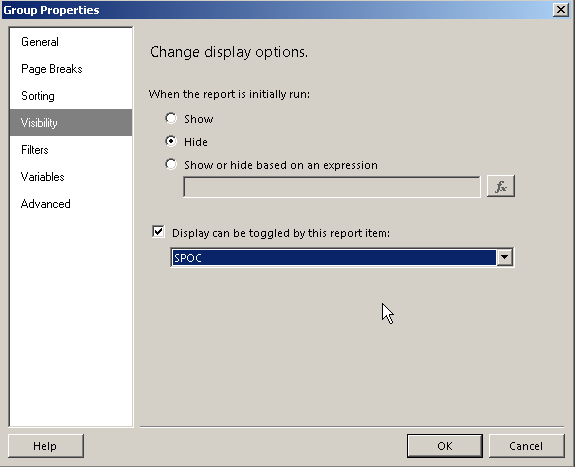Expand the SPOC report item dropdown arrow

coord(505,257)
